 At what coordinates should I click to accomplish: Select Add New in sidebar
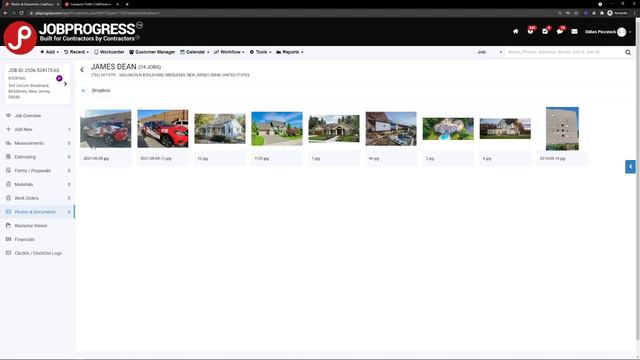pyautogui.click(x=38, y=129)
